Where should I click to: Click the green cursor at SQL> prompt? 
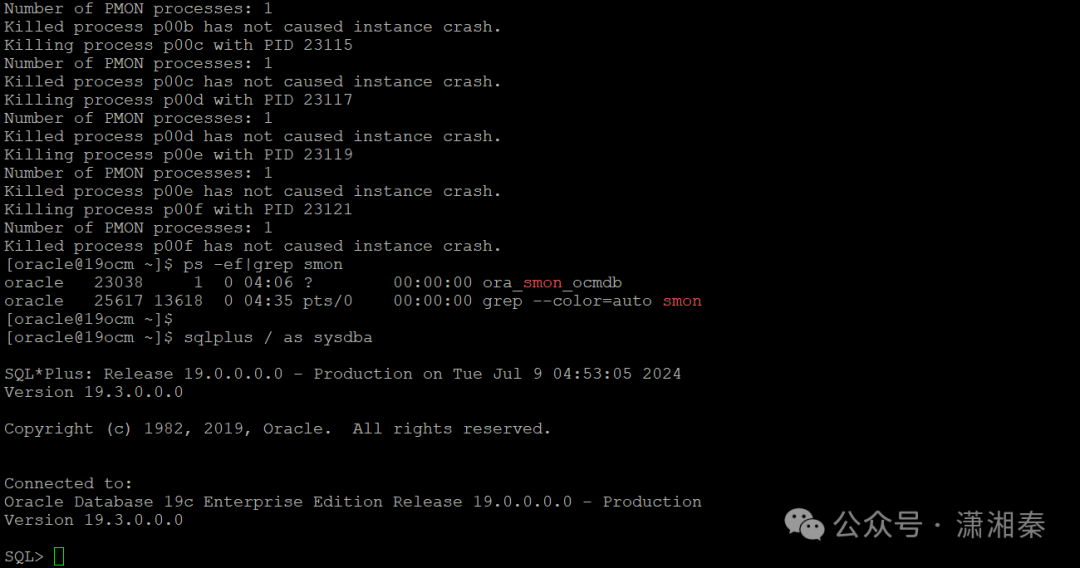(59, 556)
